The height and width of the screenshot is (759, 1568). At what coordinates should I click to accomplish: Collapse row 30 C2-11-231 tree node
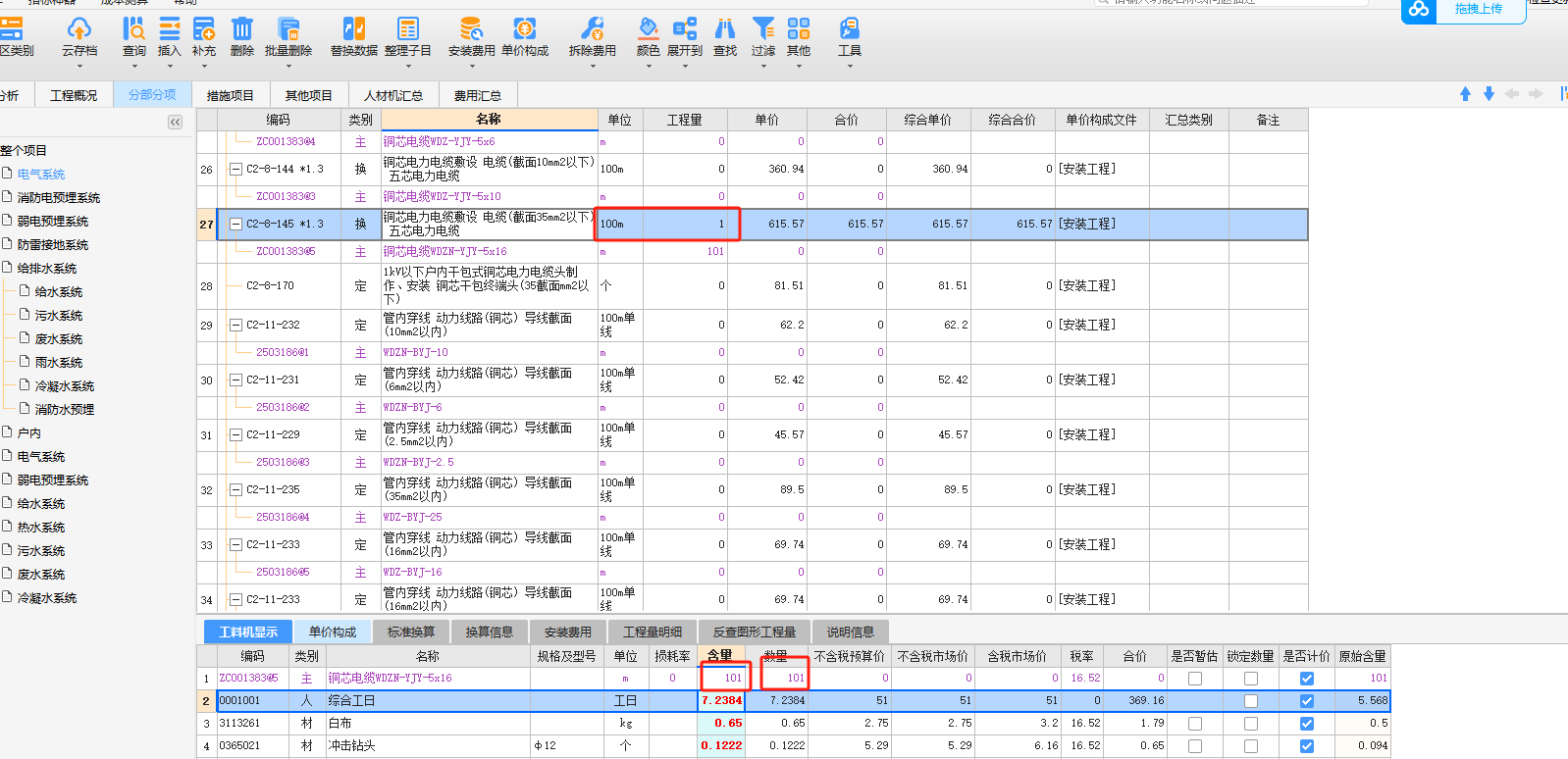(235, 379)
